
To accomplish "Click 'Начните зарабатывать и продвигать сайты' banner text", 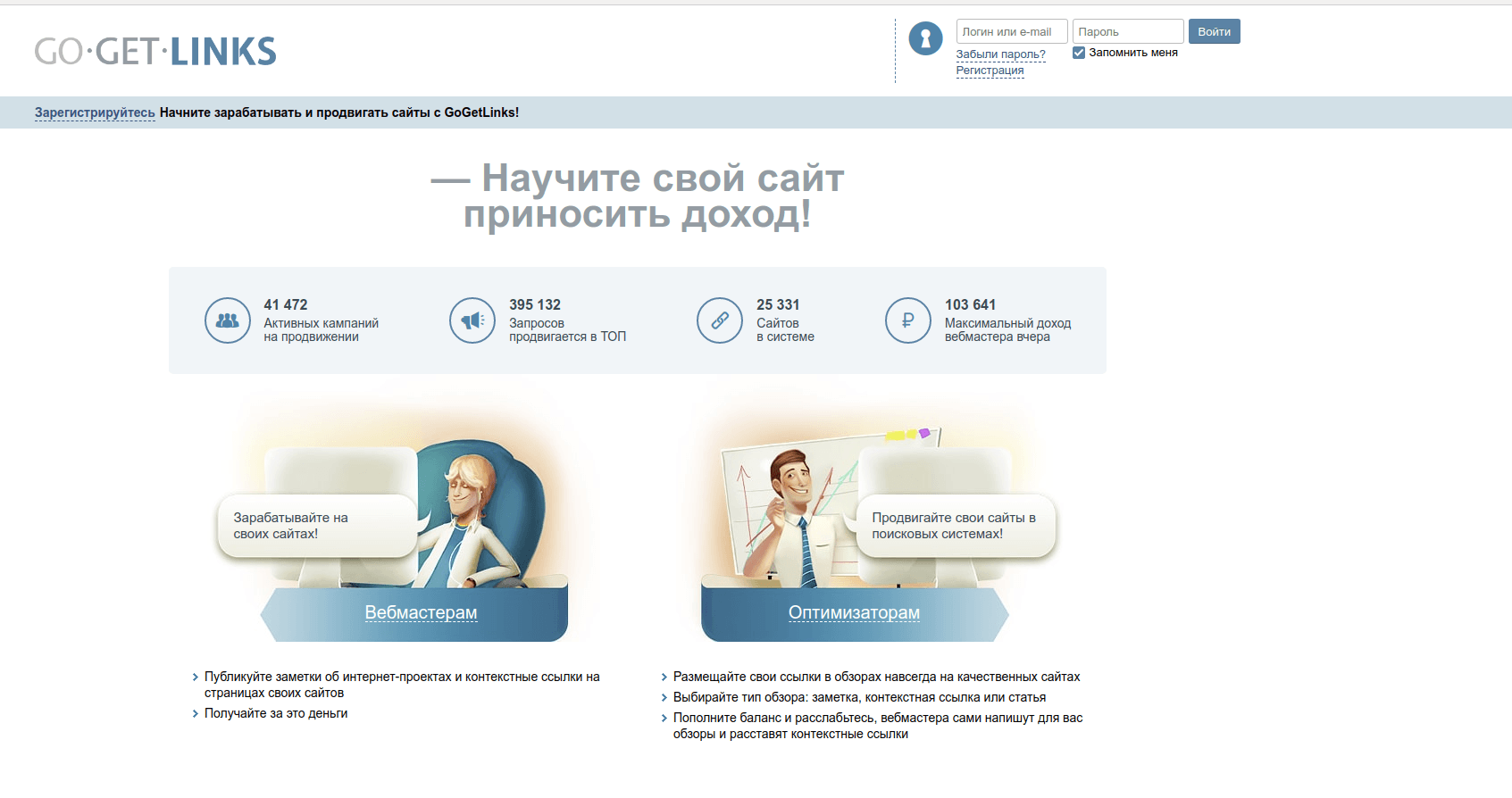I will (x=339, y=112).
